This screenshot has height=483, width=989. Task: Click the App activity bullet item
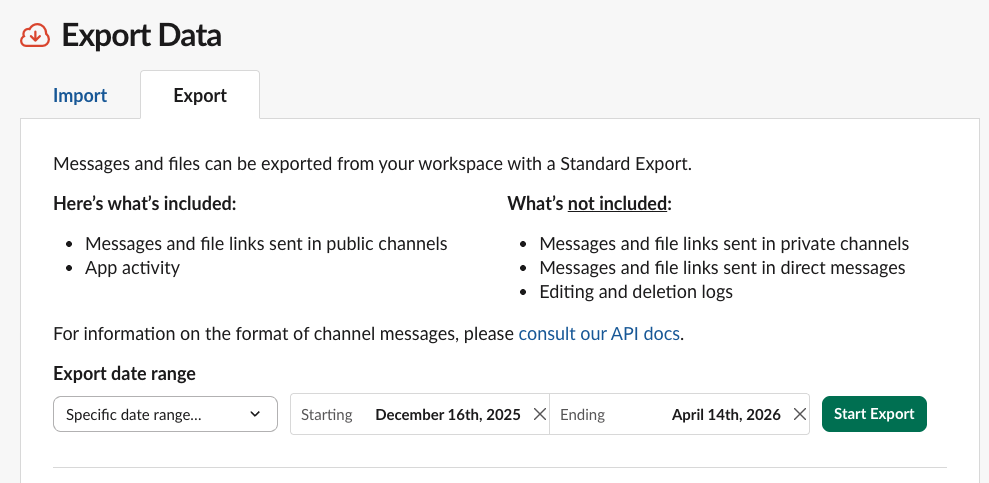pyautogui.click(x=132, y=267)
